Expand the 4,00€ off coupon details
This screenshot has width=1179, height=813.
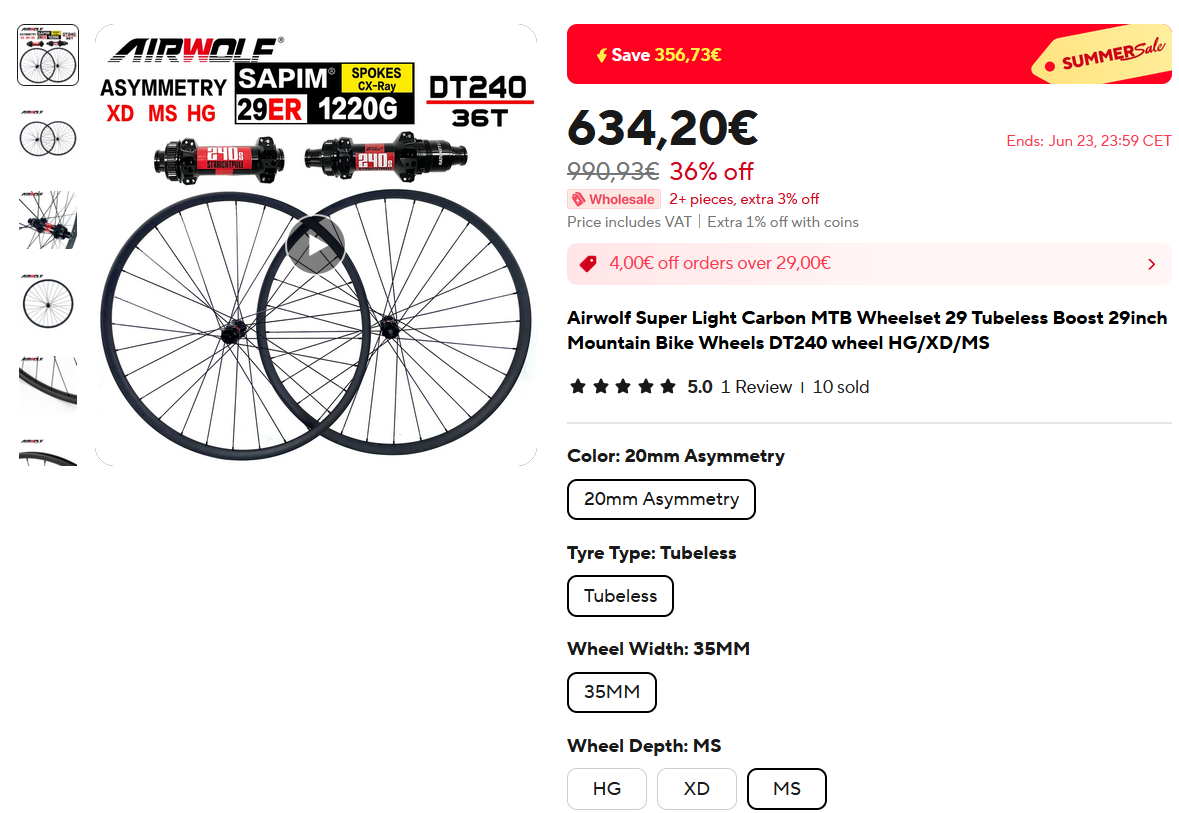1151,264
